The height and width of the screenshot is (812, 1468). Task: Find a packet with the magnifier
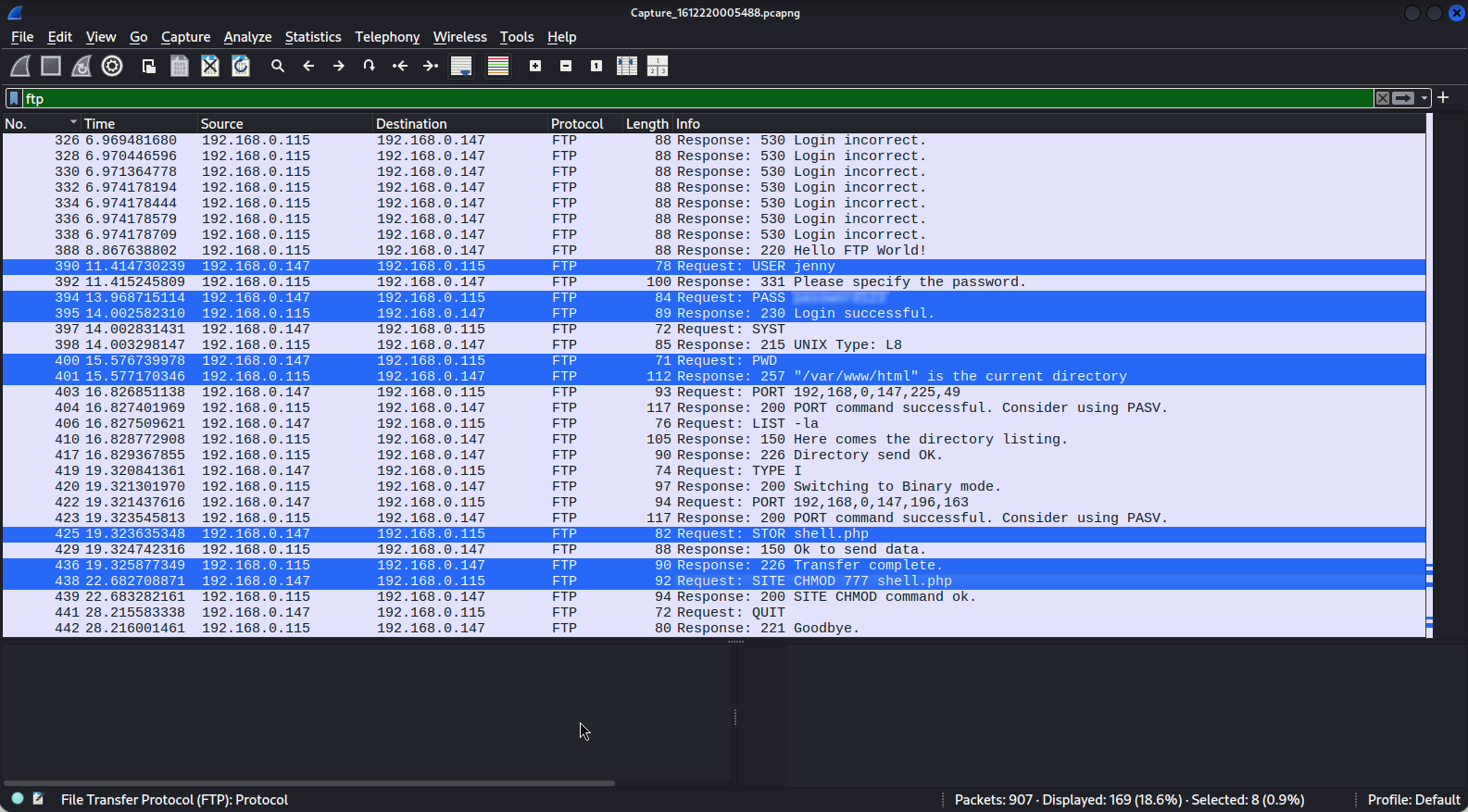pos(277,66)
